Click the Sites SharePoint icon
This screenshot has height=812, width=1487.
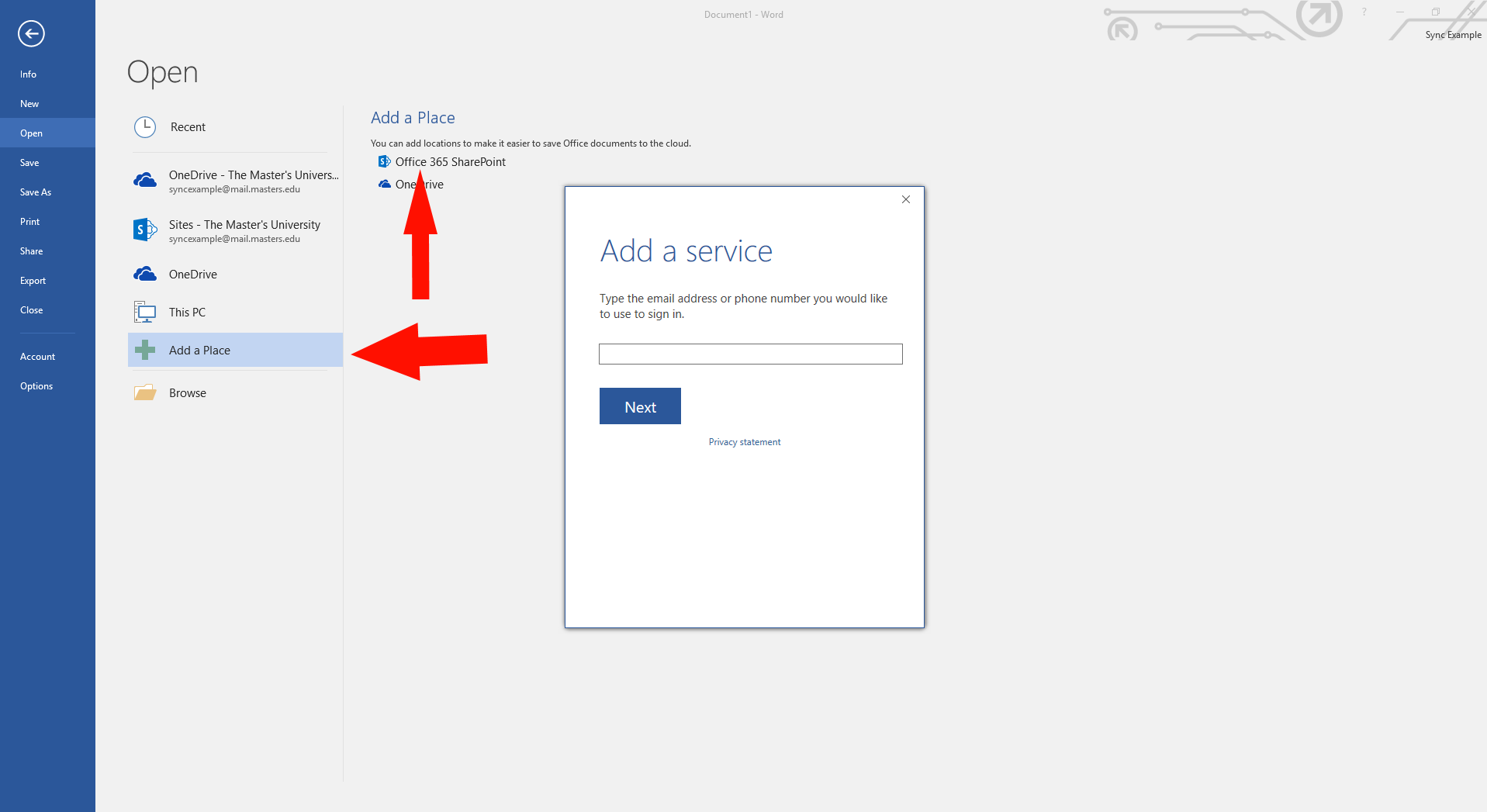pos(145,230)
